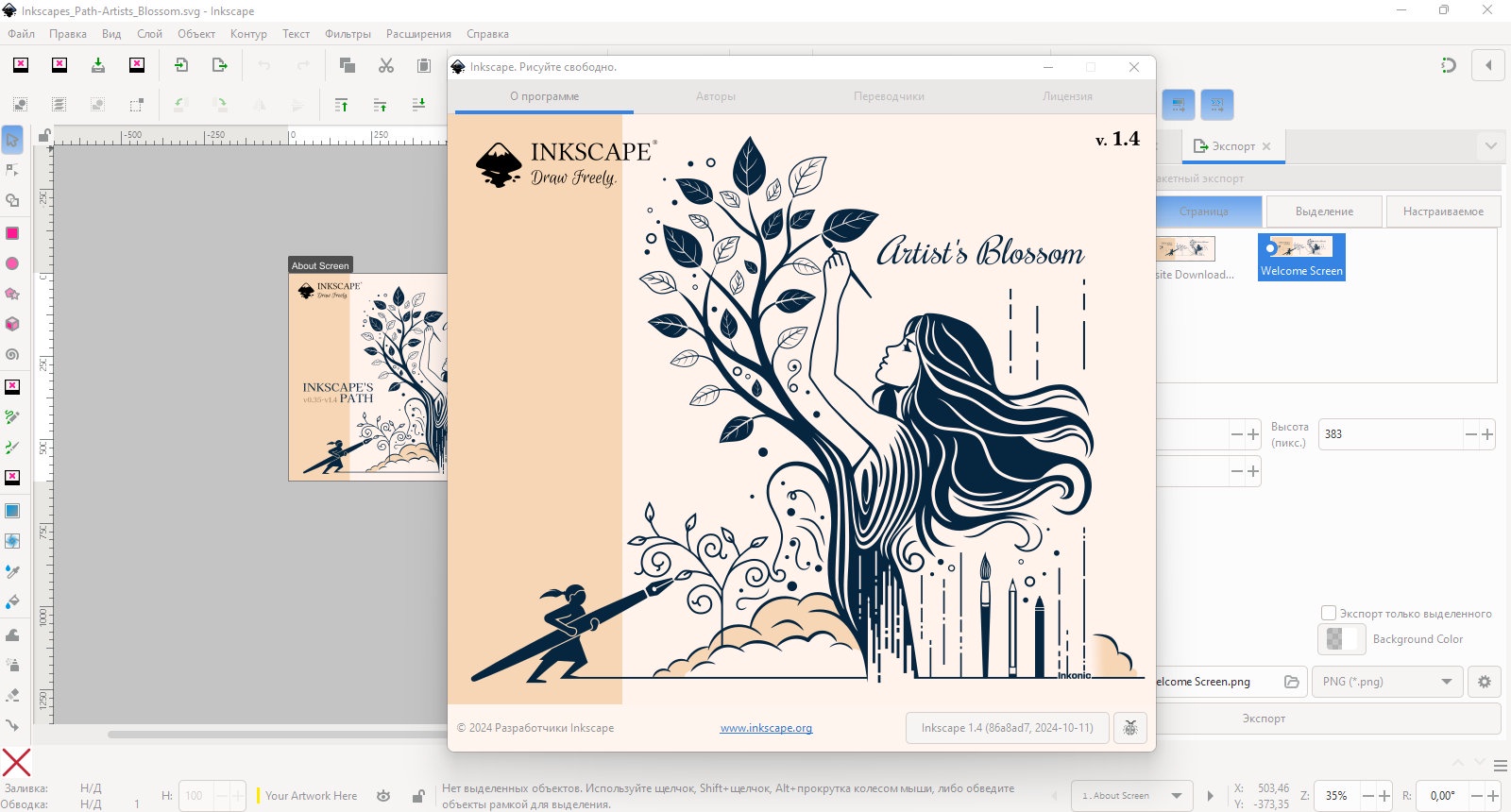1511x812 pixels.
Task: Click the 'Inkscape 1.4 (86a8ad7, 2024-10-11)' version button
Action: [1007, 728]
